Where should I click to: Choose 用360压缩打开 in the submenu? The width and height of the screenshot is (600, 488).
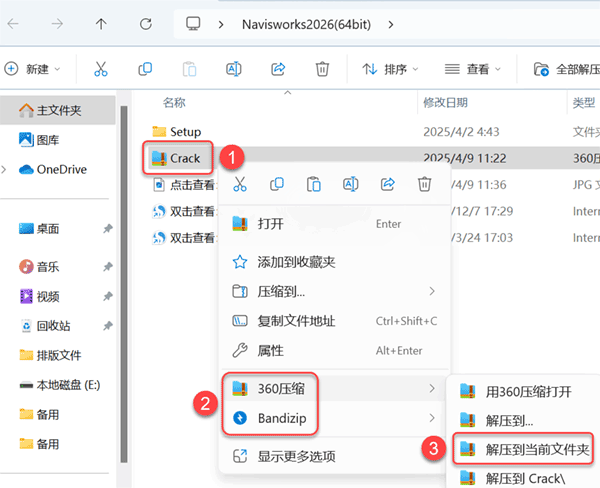(x=523, y=392)
